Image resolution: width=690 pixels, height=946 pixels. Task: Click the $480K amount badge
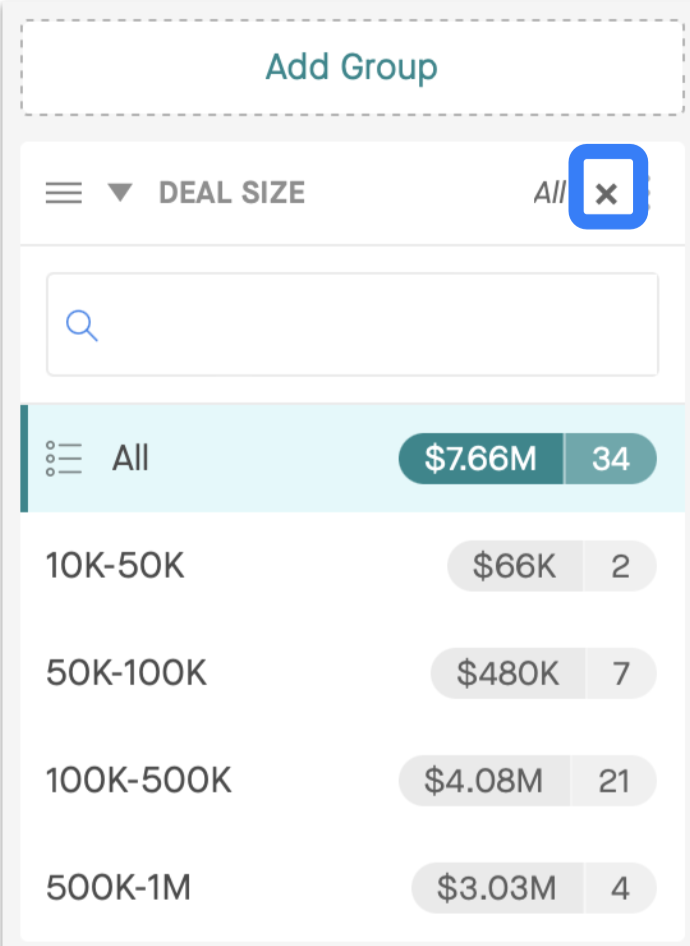click(508, 673)
